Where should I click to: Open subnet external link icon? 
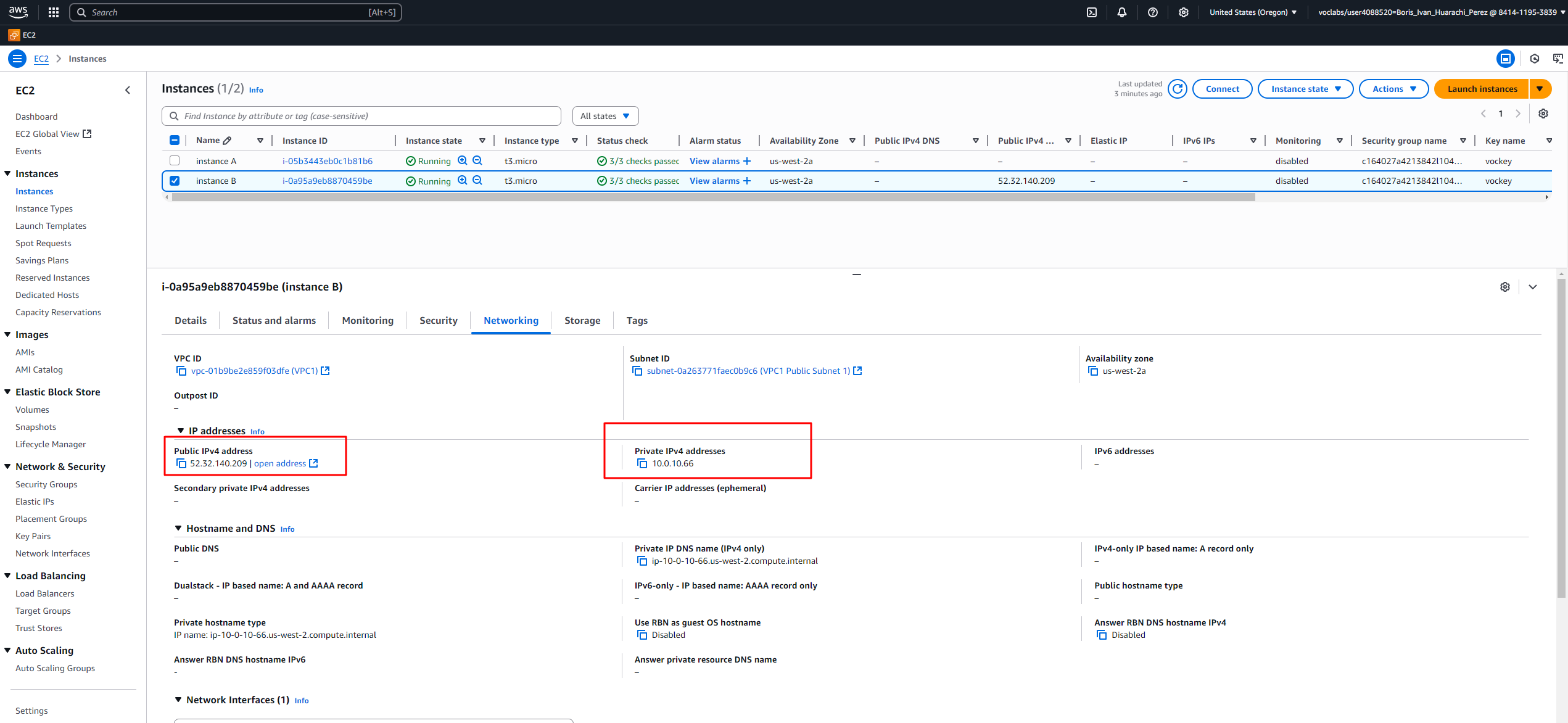point(857,371)
